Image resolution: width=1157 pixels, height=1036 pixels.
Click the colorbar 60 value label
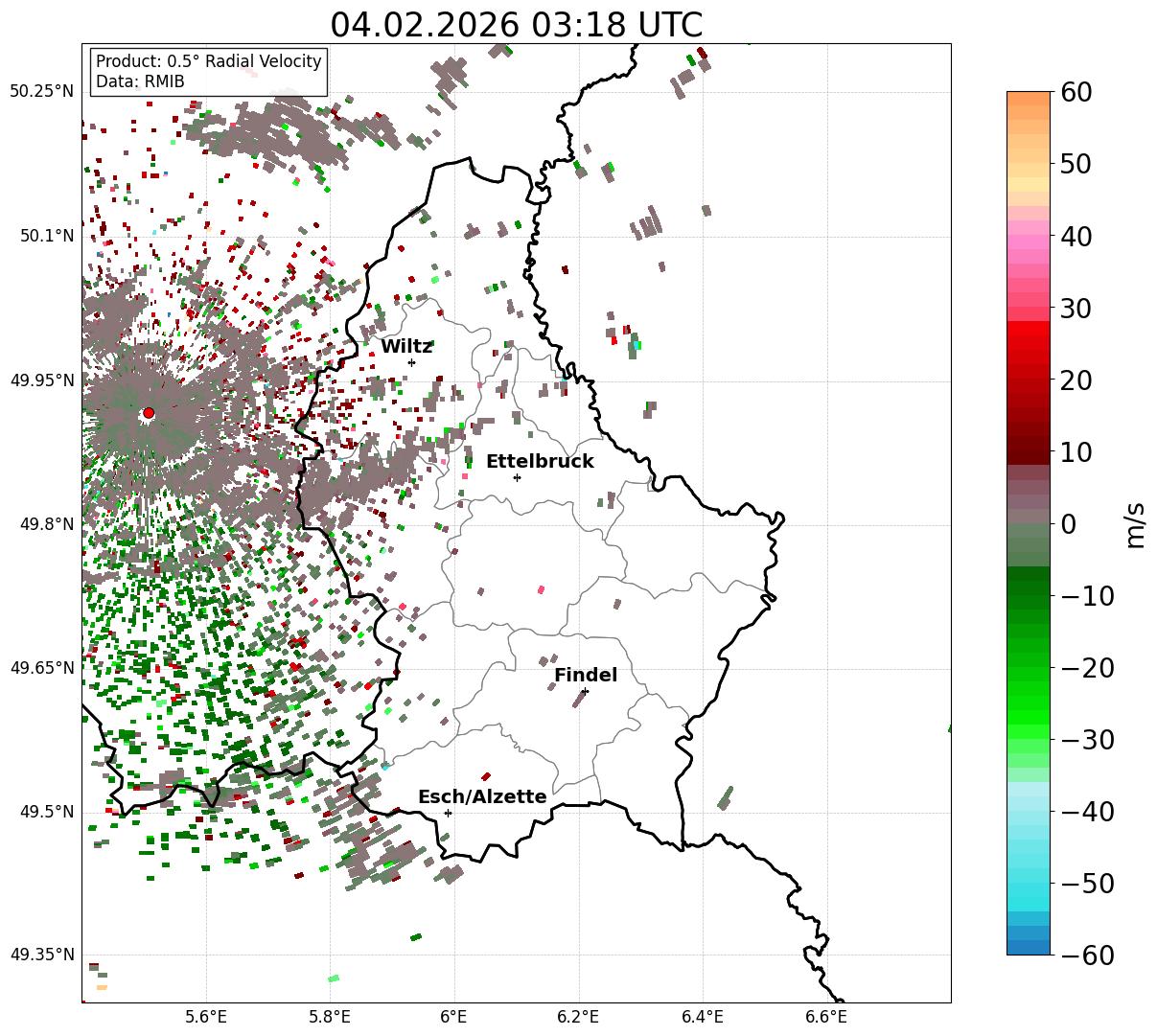(1076, 92)
